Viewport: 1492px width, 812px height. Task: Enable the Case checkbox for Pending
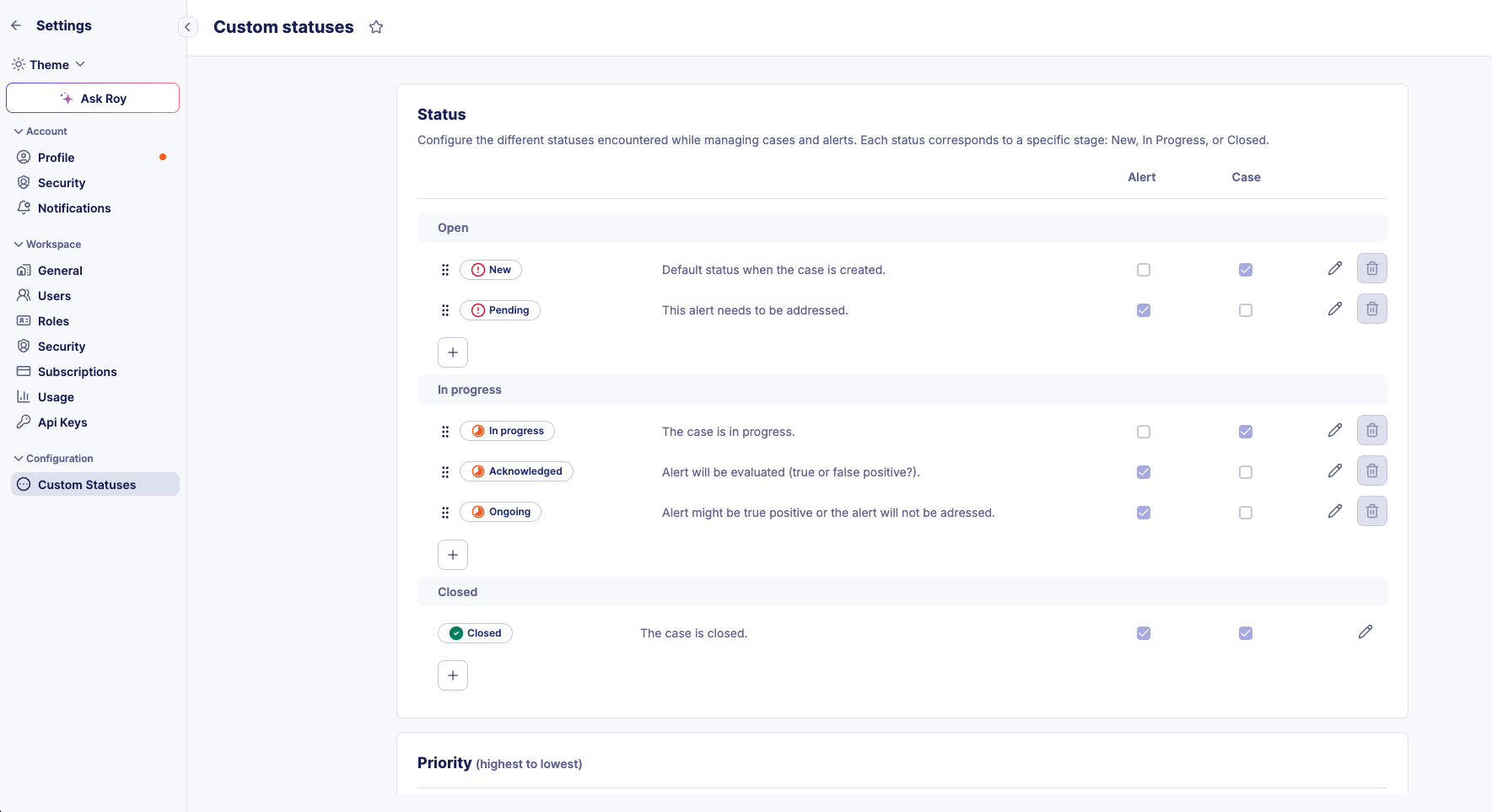1246,309
